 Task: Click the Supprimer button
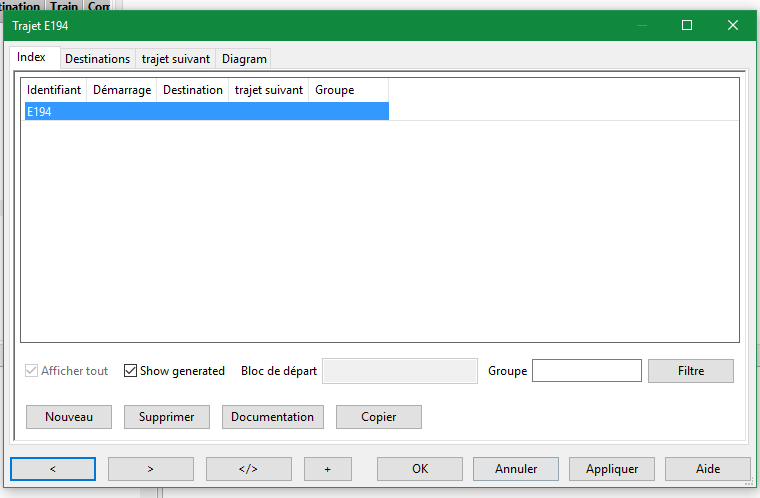(x=167, y=417)
